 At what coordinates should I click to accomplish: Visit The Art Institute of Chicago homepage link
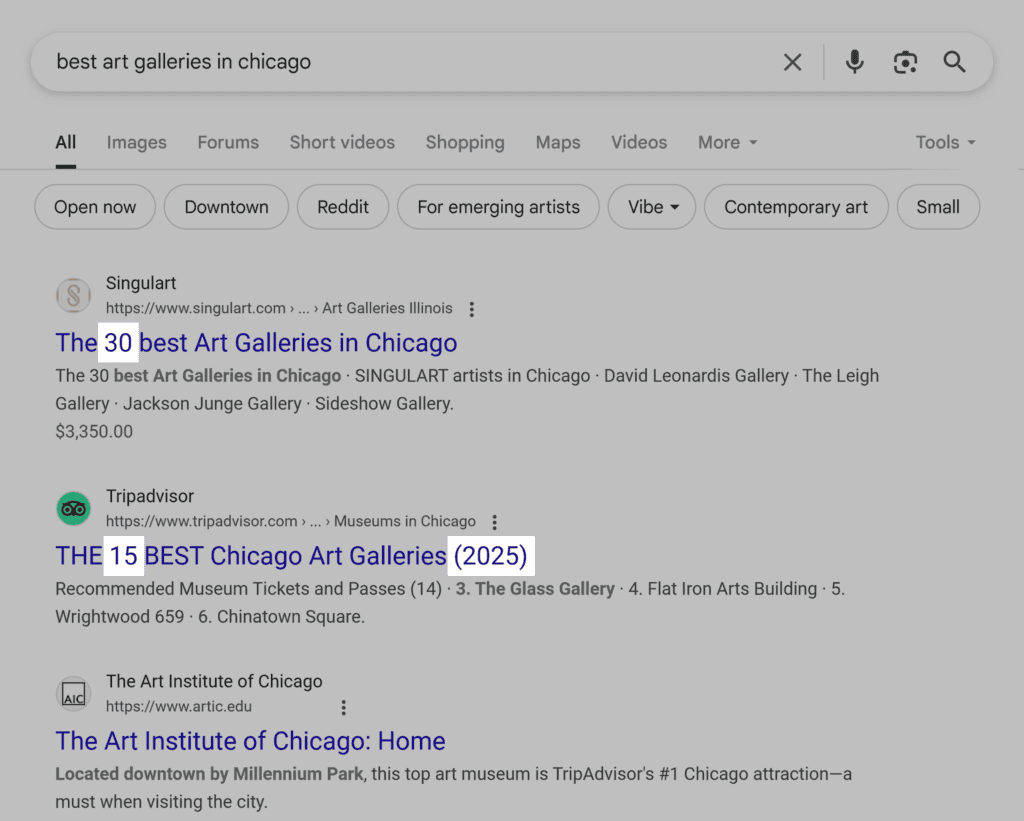click(x=250, y=741)
